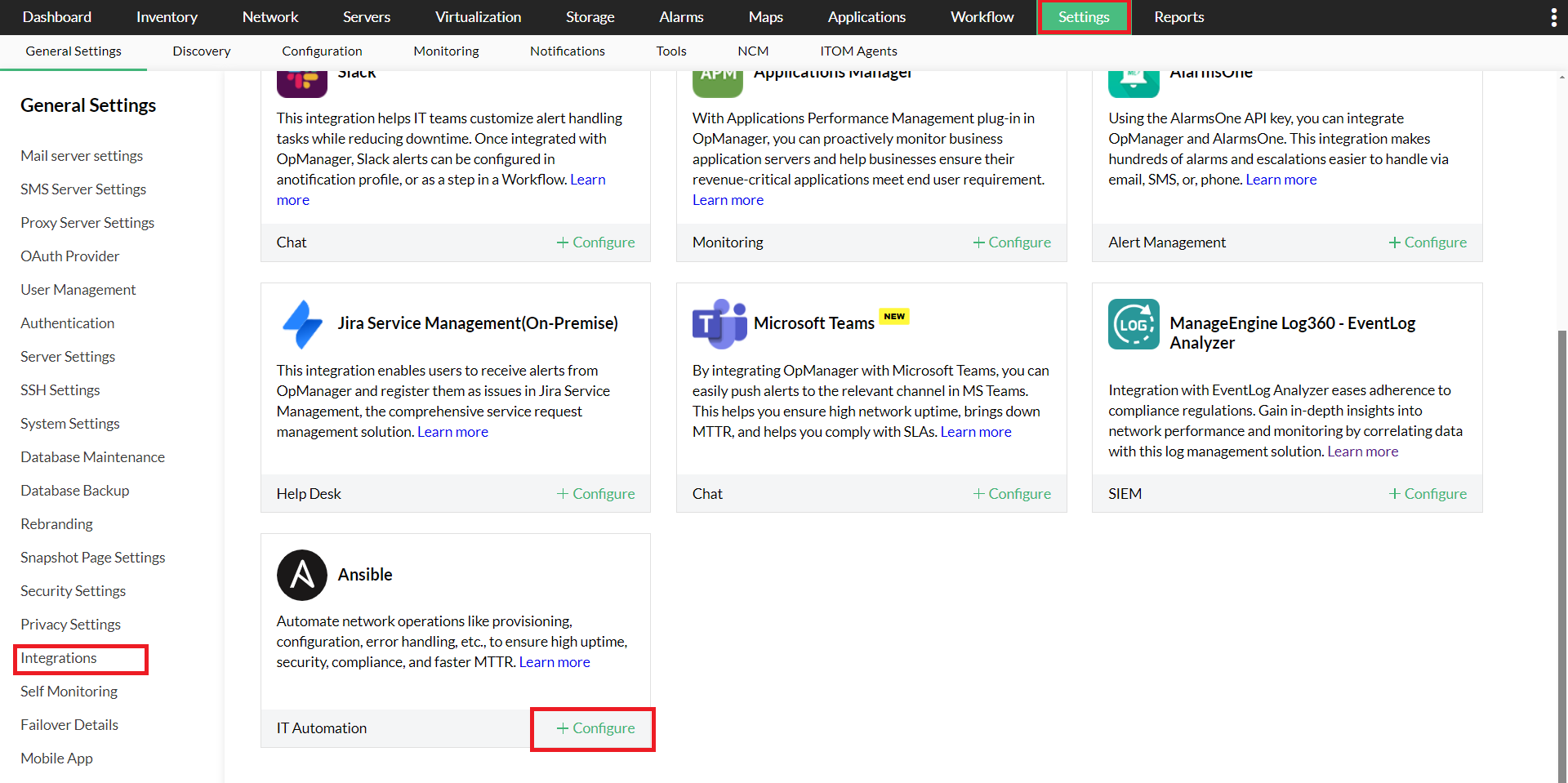Configure the Ansible integration
Viewport: 1568px width, 783px height.
596,728
